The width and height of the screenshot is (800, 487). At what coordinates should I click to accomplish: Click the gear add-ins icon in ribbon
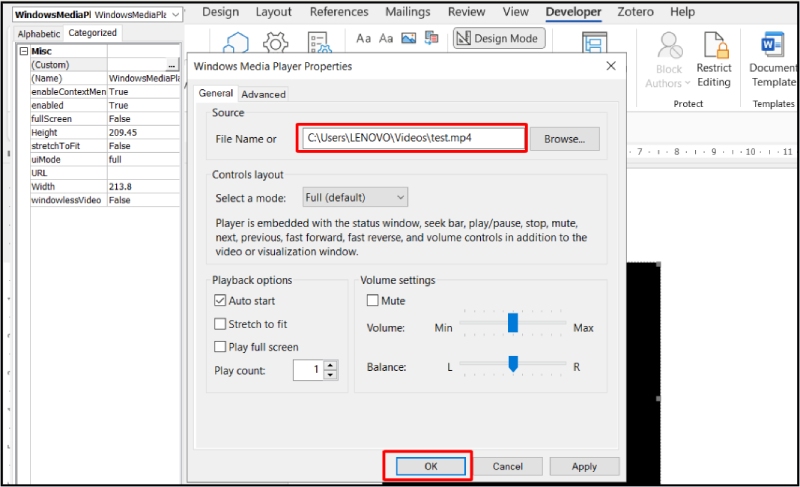[x=275, y=44]
